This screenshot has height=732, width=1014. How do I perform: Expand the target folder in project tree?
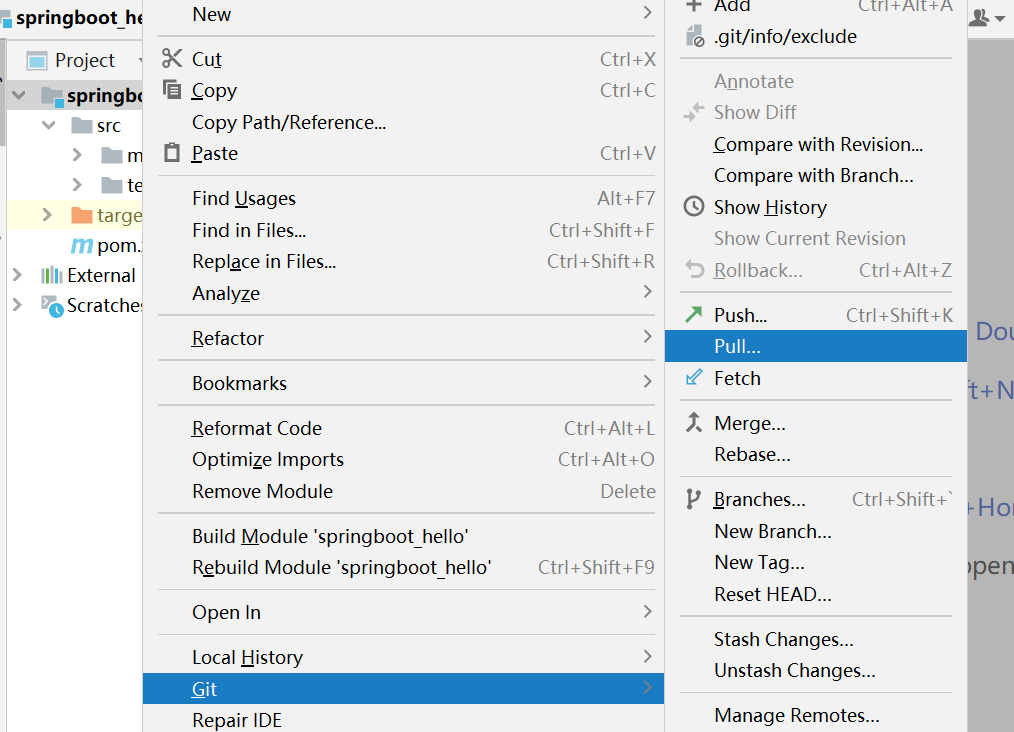point(47,215)
